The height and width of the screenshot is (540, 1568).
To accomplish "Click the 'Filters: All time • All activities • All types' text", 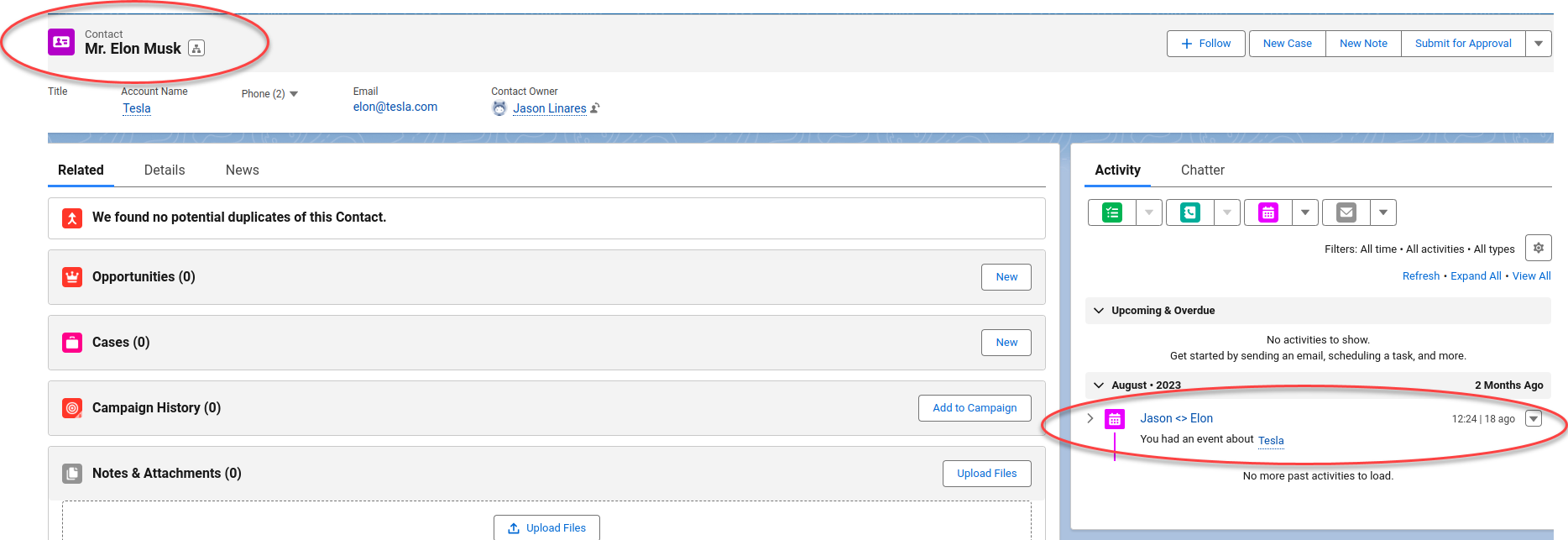I will click(x=1419, y=249).
